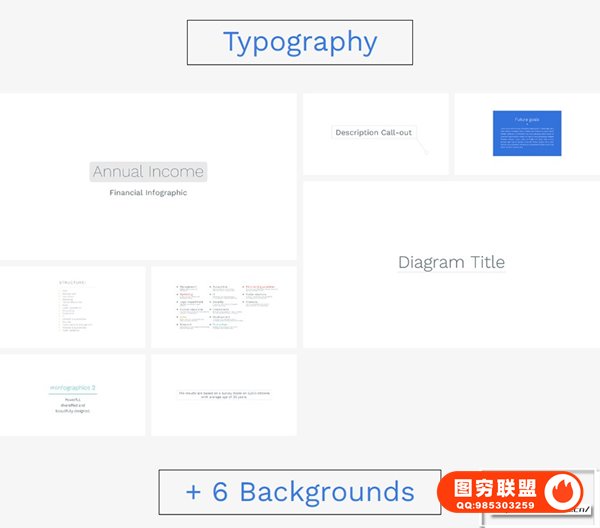
Task: Select the survey results caption text
Action: (x=224, y=395)
